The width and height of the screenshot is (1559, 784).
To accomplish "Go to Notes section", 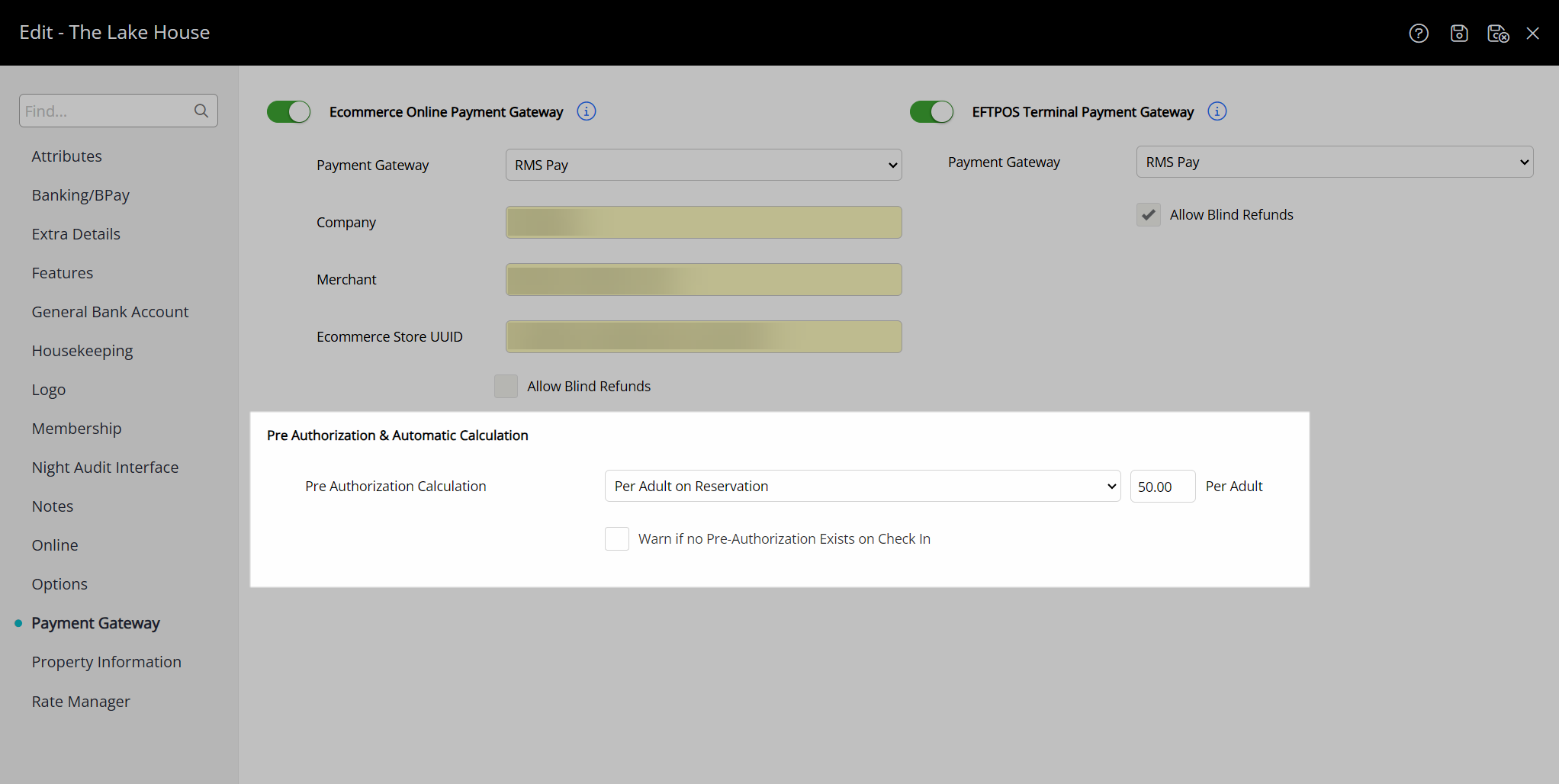I will coord(53,506).
